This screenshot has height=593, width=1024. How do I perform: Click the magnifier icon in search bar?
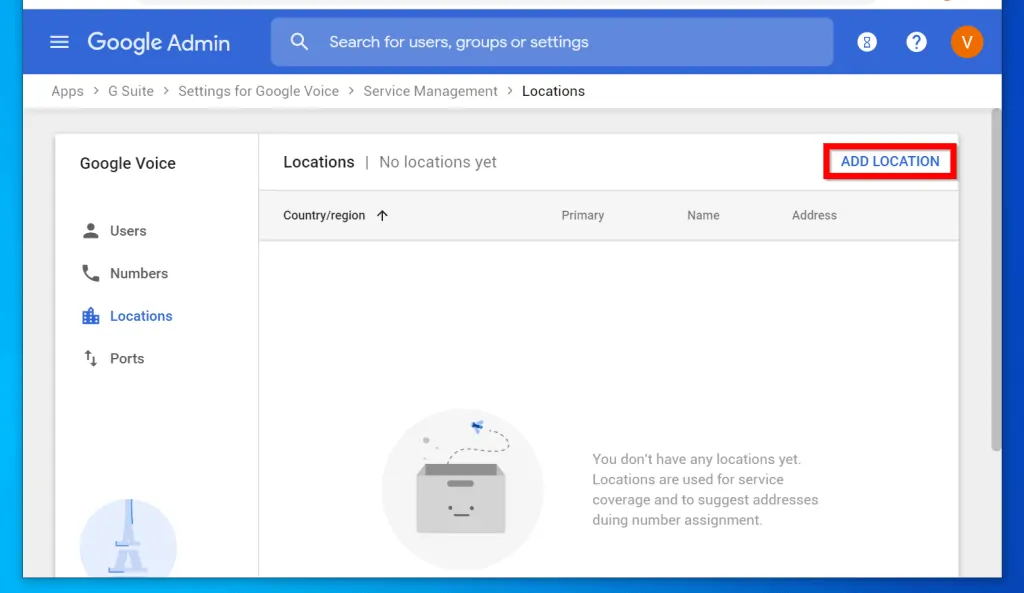click(299, 42)
